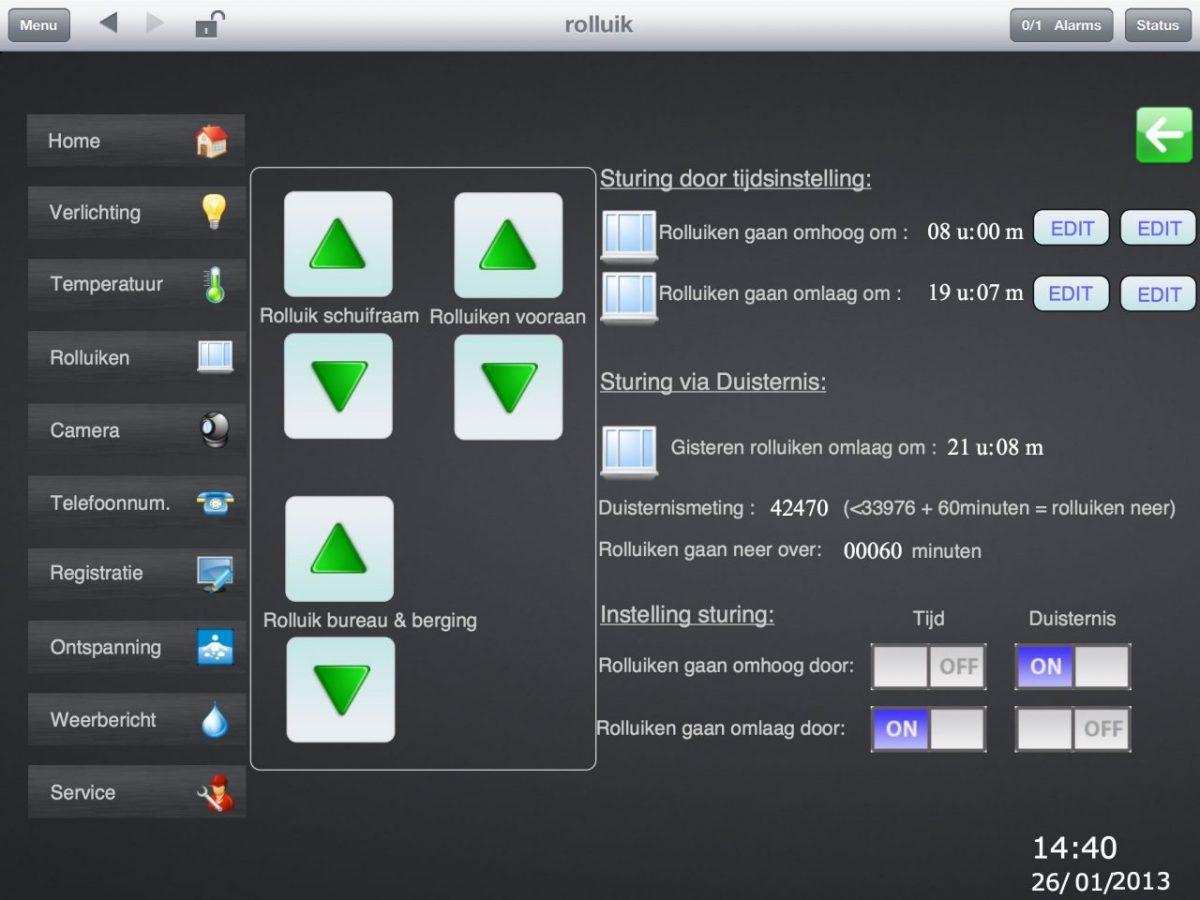Click the unlocked padlock icon
This screenshot has width=1200, height=900.
pyautogui.click(x=208, y=24)
